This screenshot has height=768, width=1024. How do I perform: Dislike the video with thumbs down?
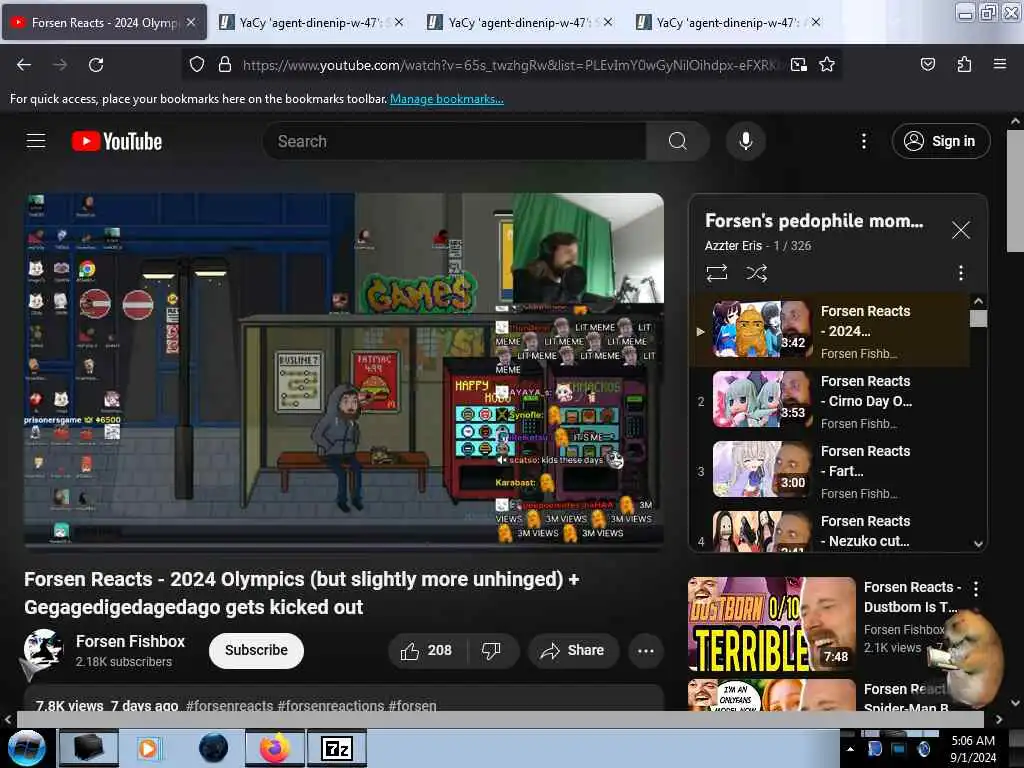click(490, 650)
